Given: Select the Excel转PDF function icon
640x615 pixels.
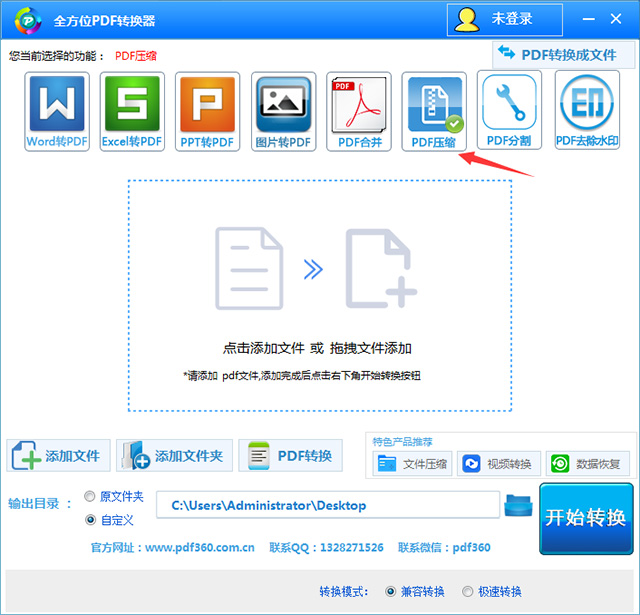Looking at the screenshot, I should (132, 111).
